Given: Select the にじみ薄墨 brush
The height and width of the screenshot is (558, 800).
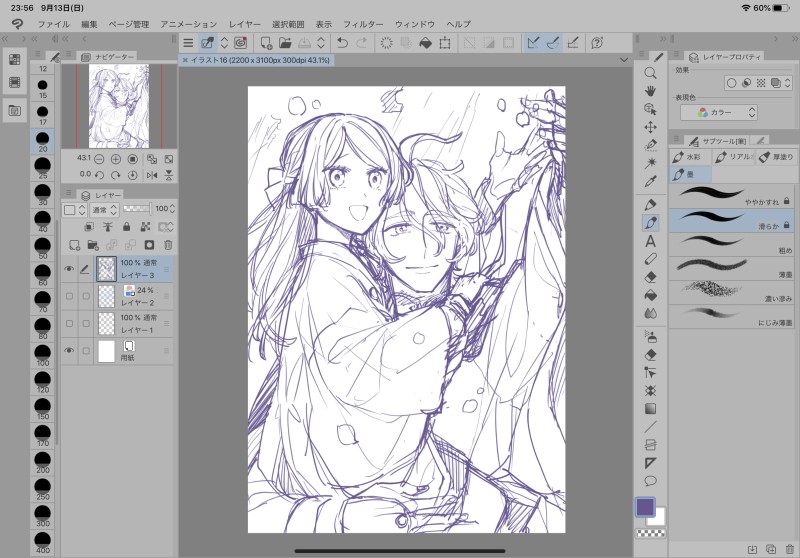Looking at the screenshot, I should [x=733, y=316].
